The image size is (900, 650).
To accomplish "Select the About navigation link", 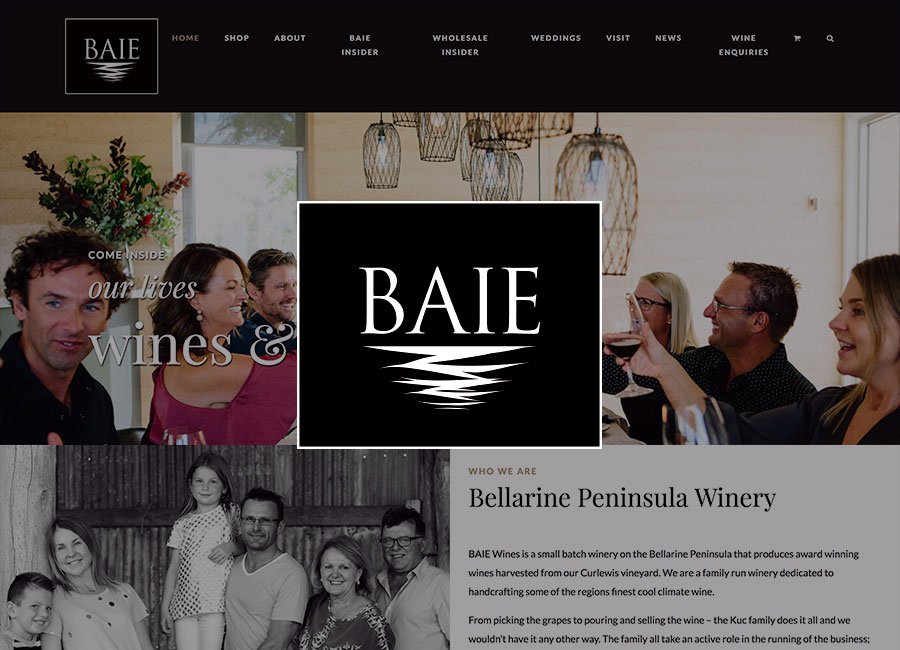I will tap(290, 38).
